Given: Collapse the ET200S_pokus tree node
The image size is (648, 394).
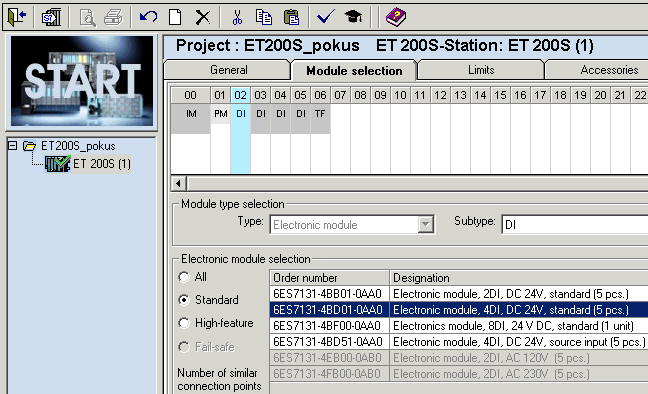Looking at the screenshot, I should point(13,146).
